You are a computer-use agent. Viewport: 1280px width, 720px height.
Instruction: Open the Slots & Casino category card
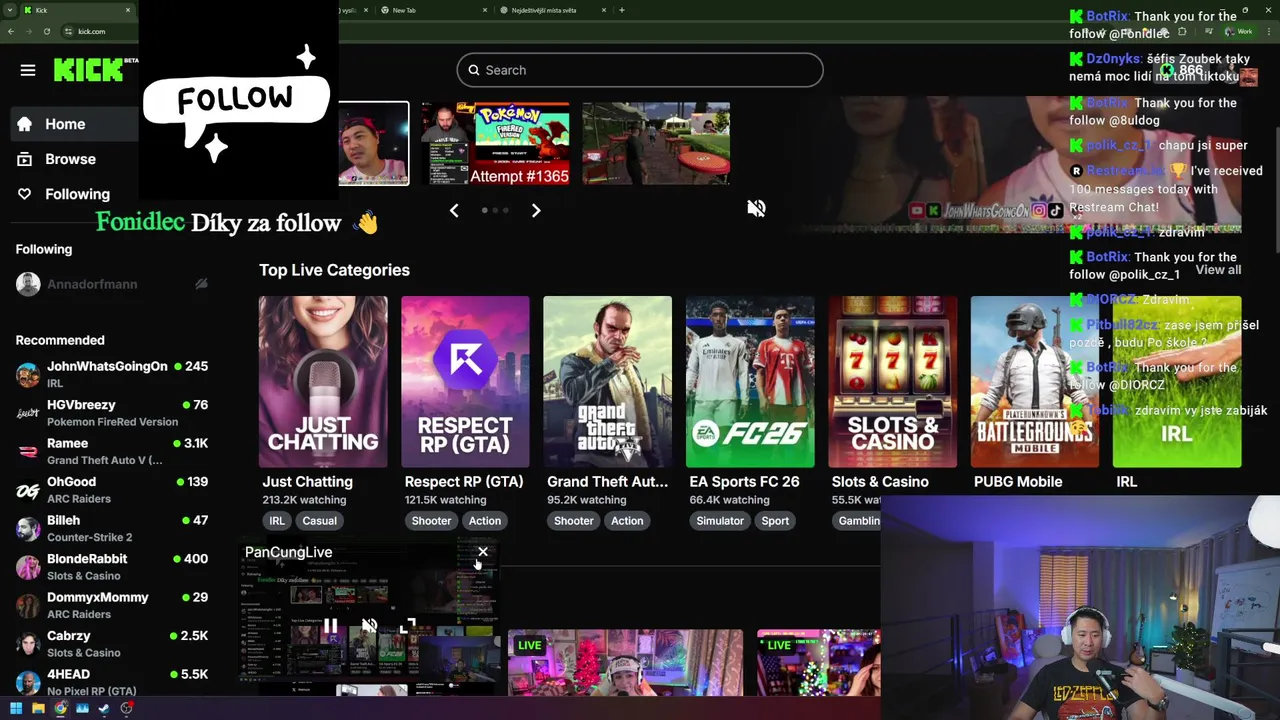(892, 381)
